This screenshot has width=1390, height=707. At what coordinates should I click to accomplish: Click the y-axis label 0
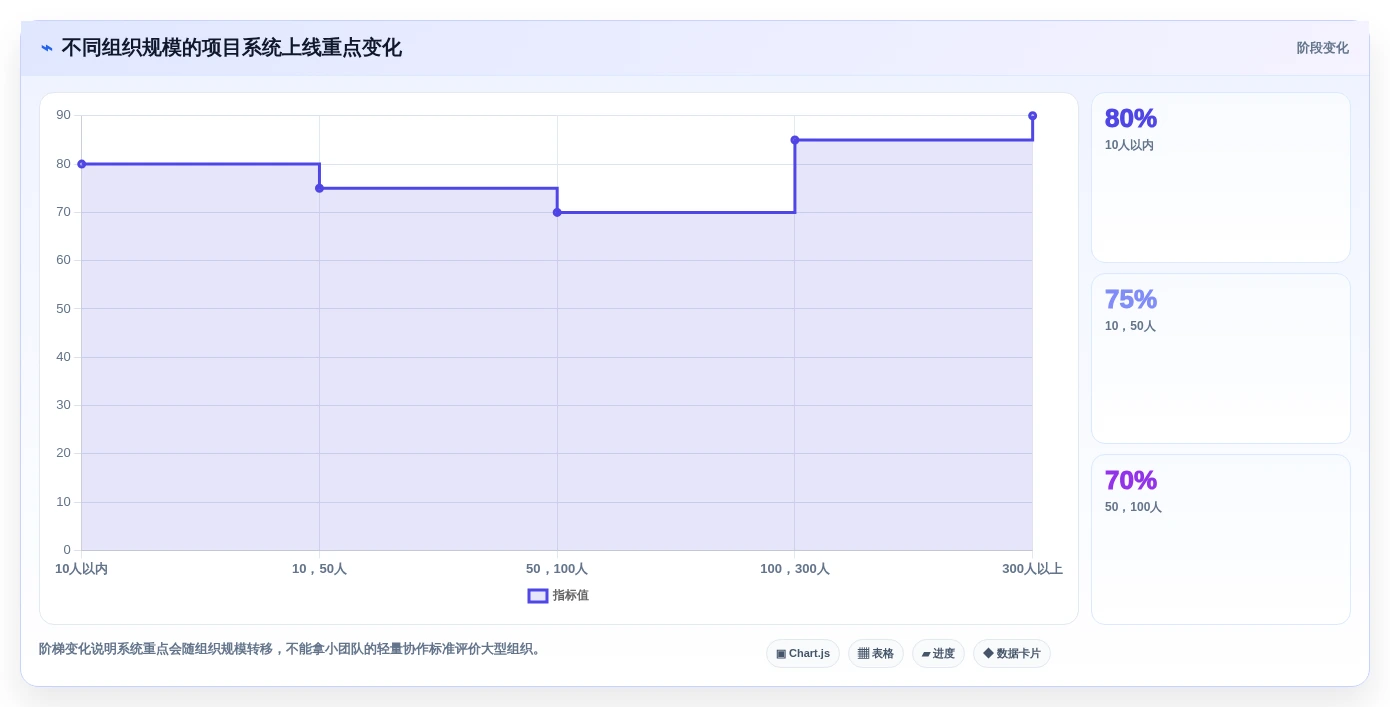pyautogui.click(x=67, y=550)
